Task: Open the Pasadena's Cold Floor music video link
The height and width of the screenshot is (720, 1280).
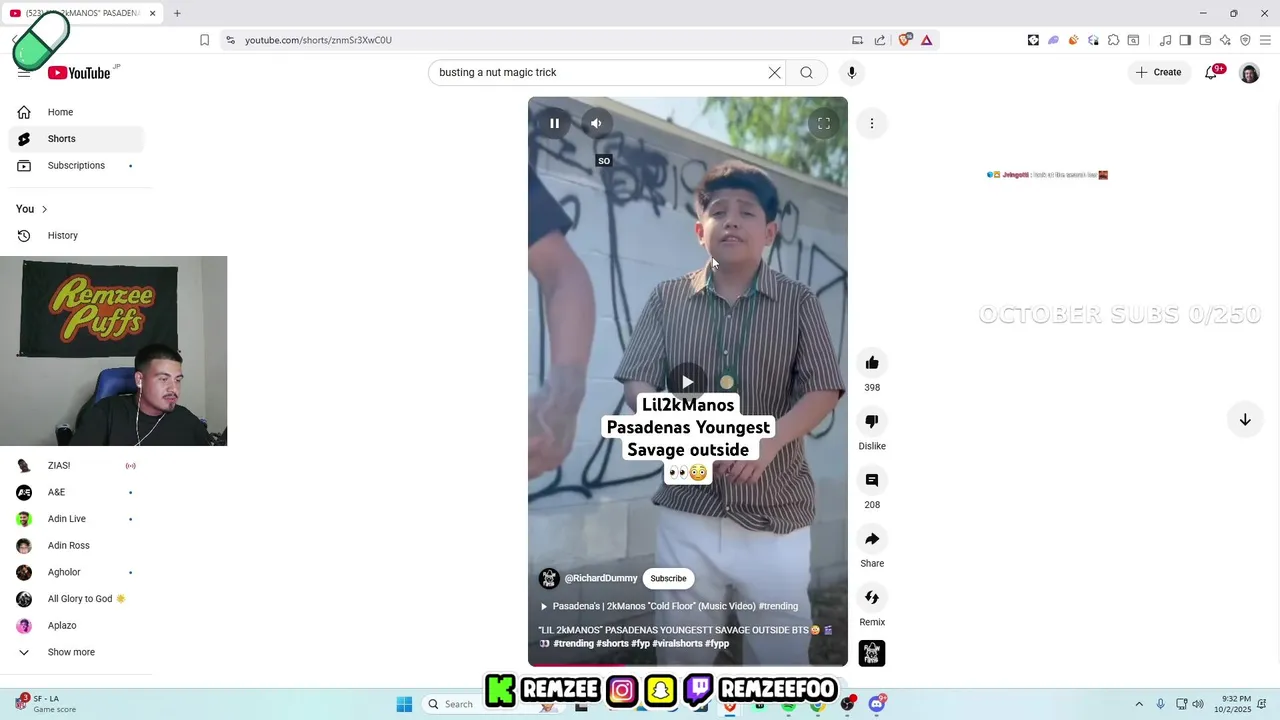Action: [670, 606]
